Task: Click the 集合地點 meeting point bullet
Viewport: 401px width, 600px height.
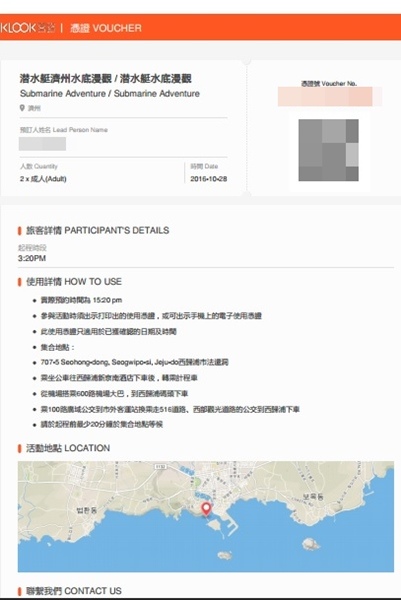Action: (x=57, y=347)
